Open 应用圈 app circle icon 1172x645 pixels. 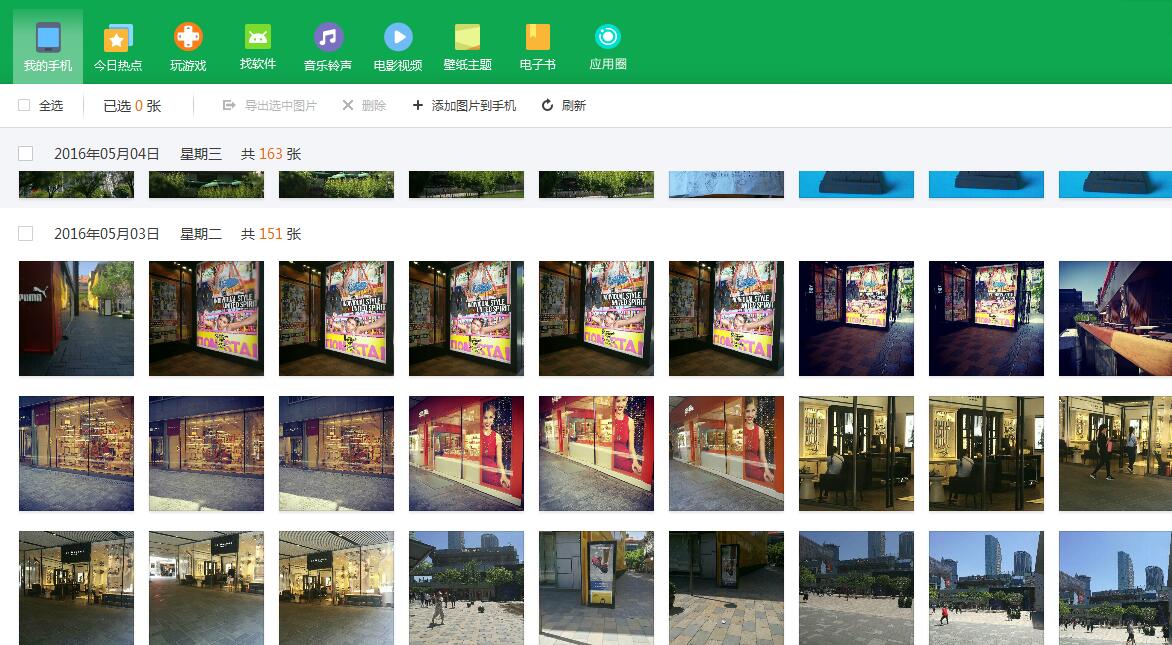click(608, 46)
